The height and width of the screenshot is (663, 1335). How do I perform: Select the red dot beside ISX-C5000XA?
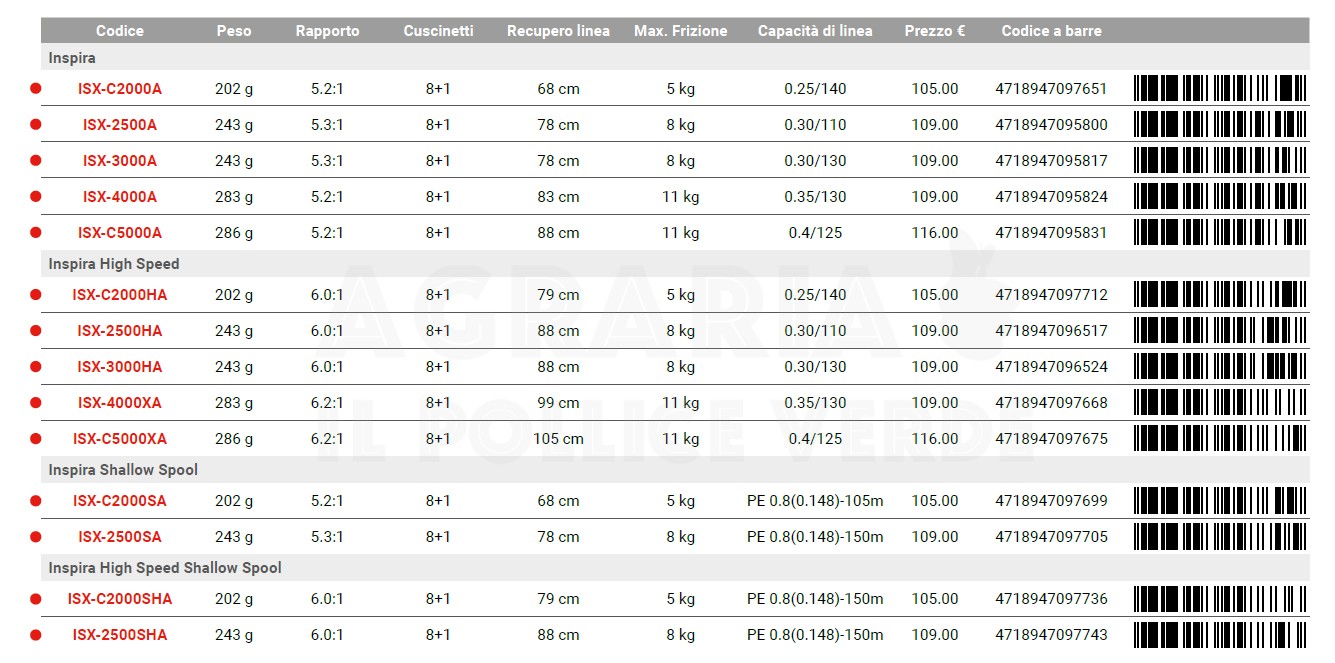click(x=36, y=438)
